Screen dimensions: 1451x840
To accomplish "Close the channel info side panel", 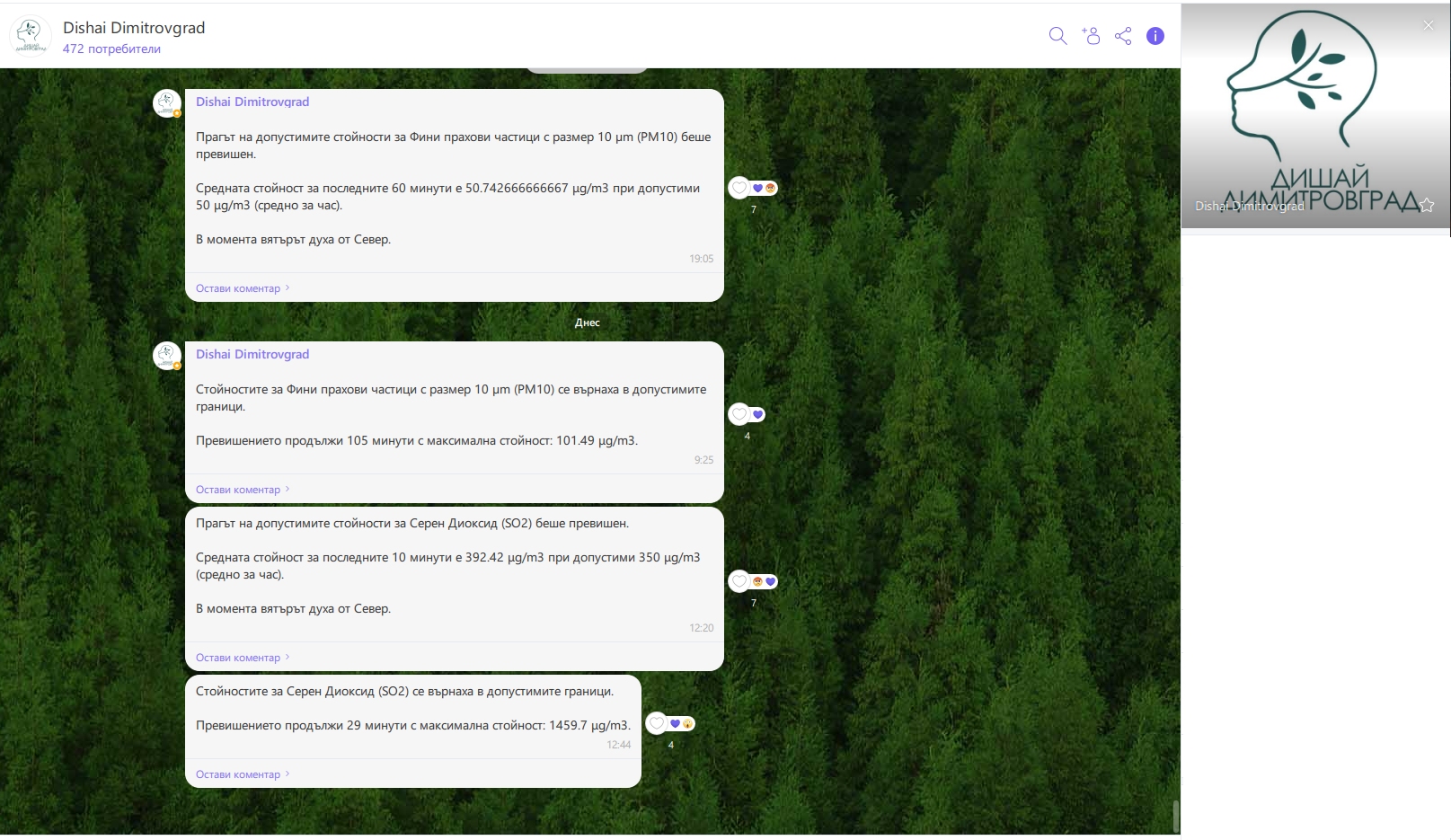I will [1429, 25].
